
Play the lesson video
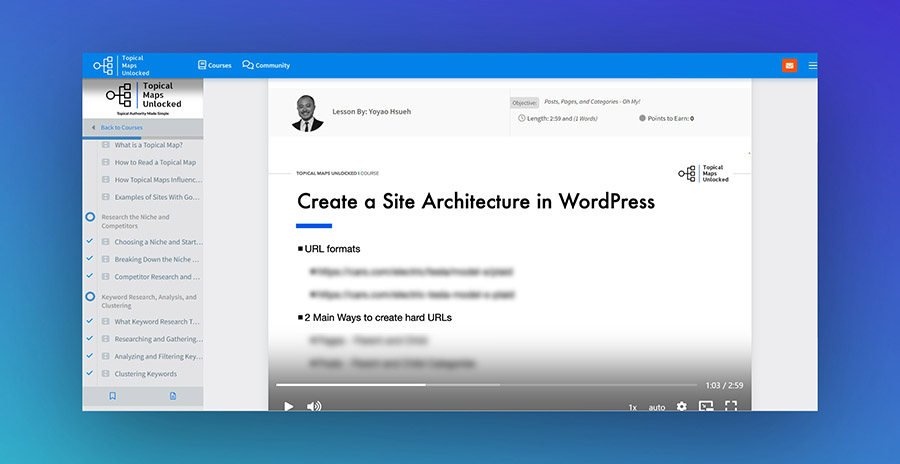coord(289,407)
